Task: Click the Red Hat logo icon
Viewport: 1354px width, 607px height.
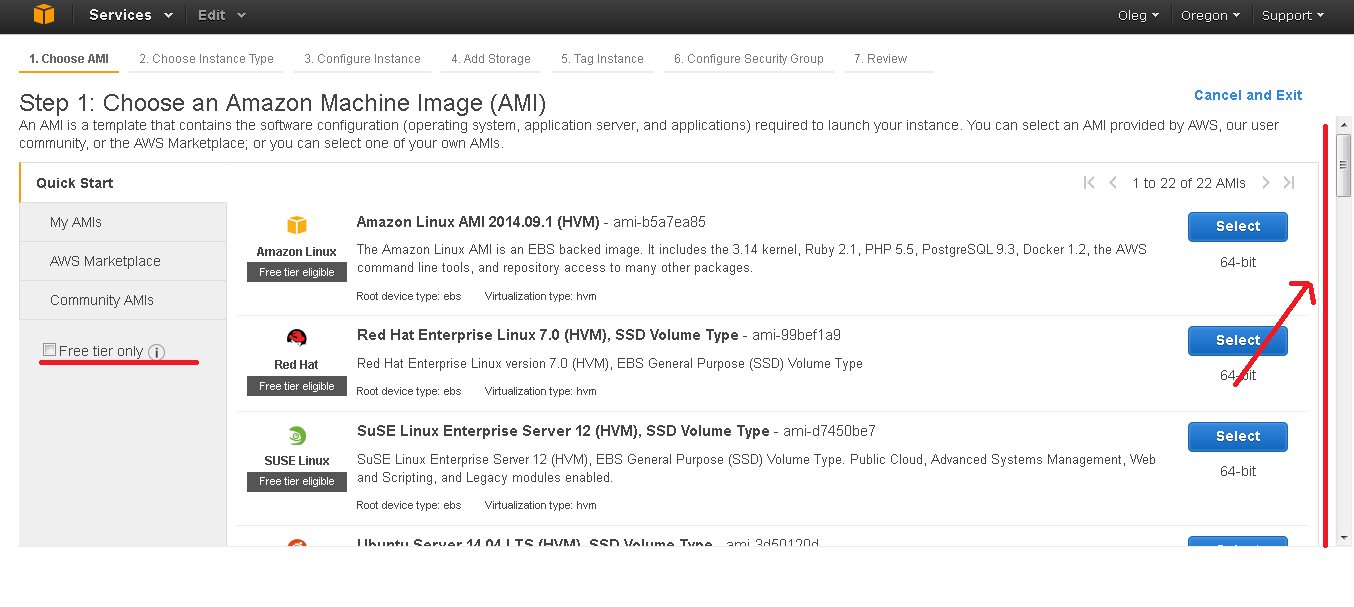Action: point(297,338)
